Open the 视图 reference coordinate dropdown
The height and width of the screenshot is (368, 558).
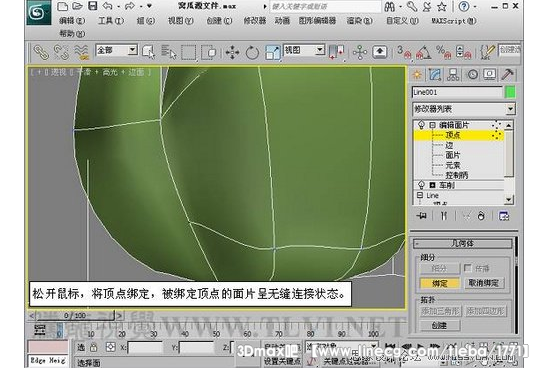point(304,50)
